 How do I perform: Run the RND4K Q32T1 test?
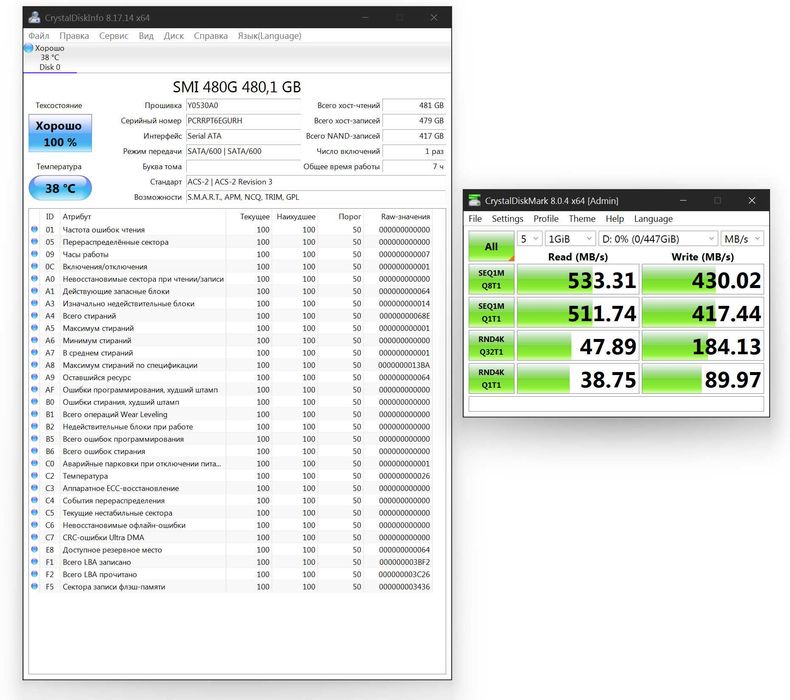(x=491, y=346)
